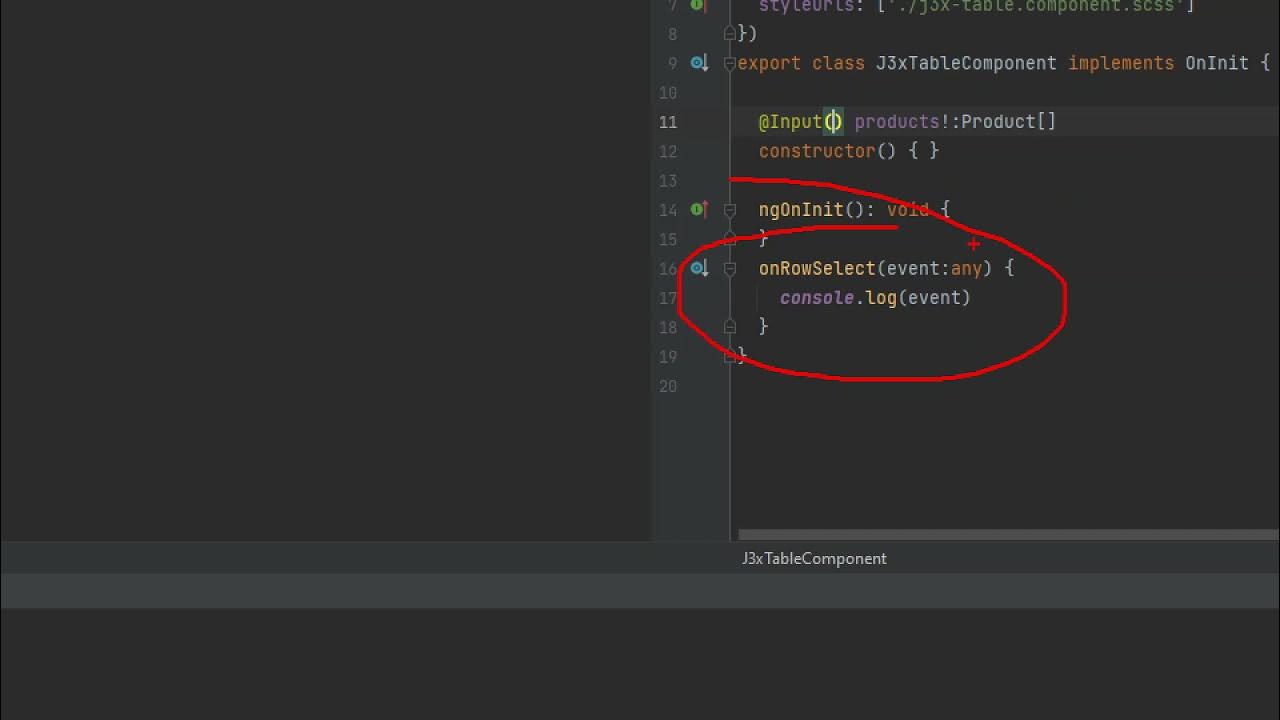Click the fold end marker on line 15
Viewport: 1280px width, 720px height.
coord(729,239)
